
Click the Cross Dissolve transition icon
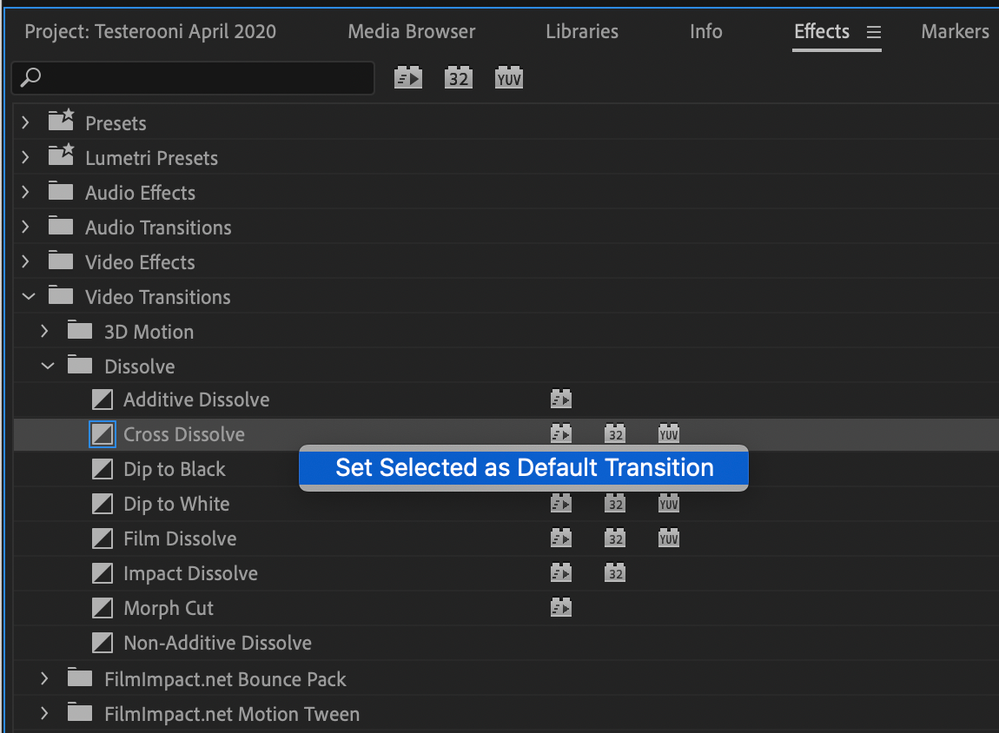(x=102, y=435)
